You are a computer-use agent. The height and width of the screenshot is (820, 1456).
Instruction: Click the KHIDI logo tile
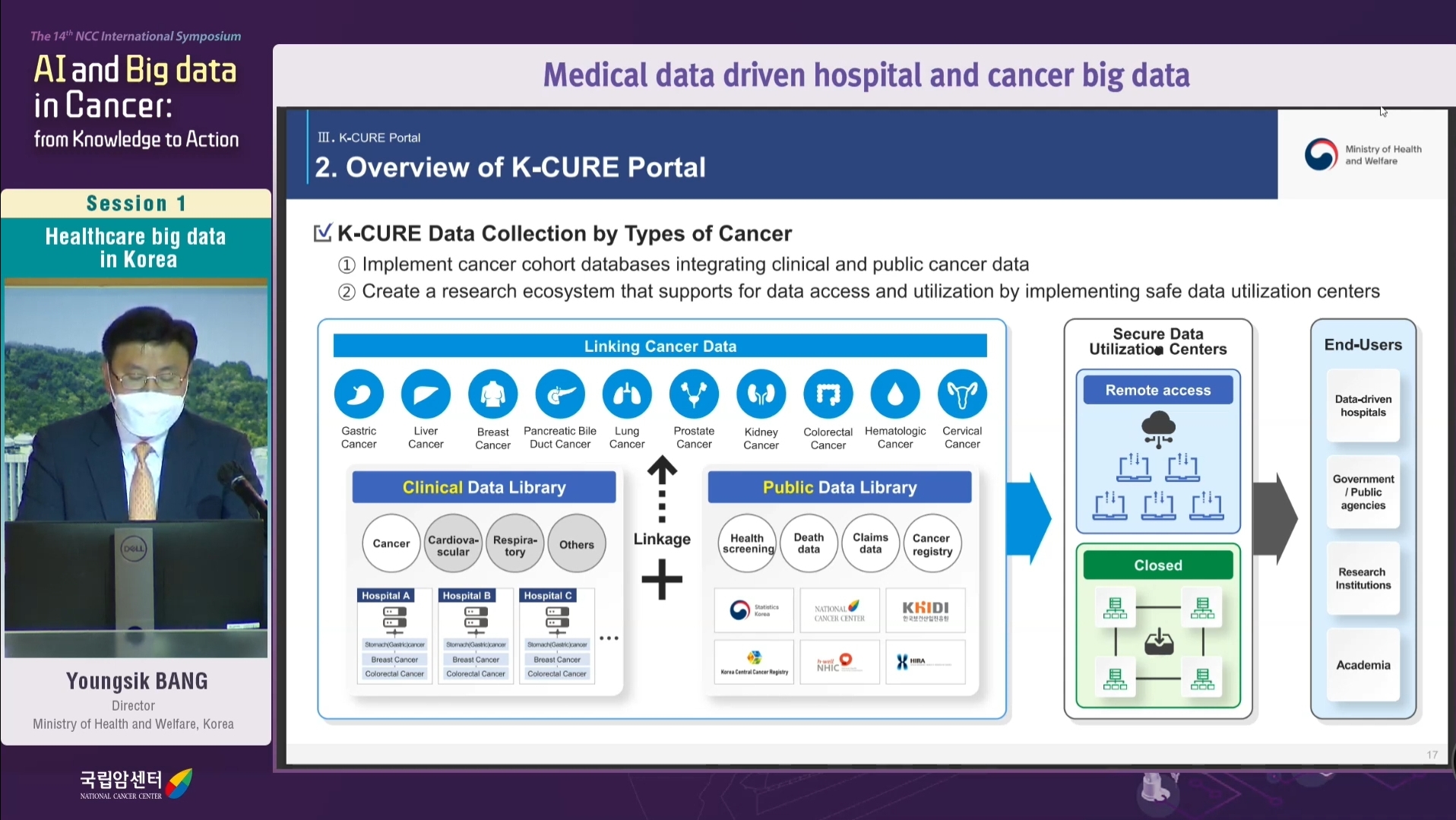click(925, 610)
